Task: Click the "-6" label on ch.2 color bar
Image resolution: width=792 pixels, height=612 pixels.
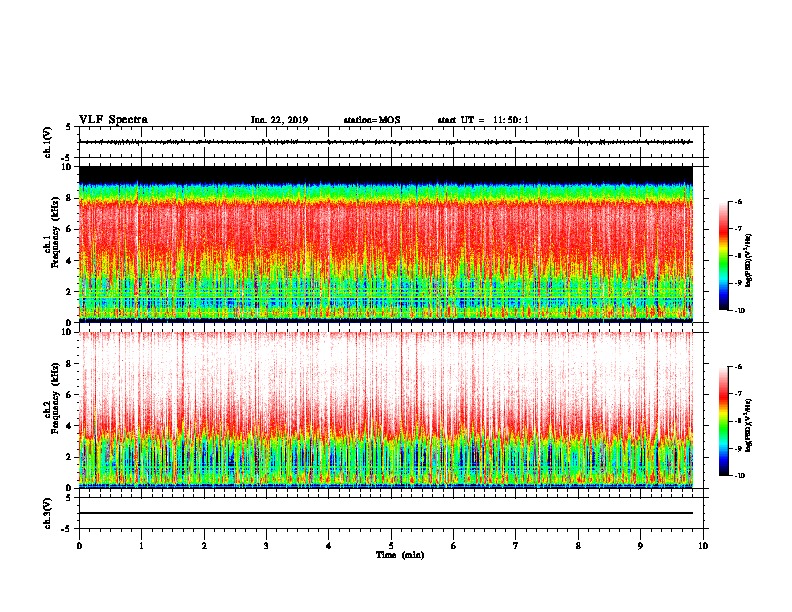Action: pyautogui.click(x=738, y=367)
